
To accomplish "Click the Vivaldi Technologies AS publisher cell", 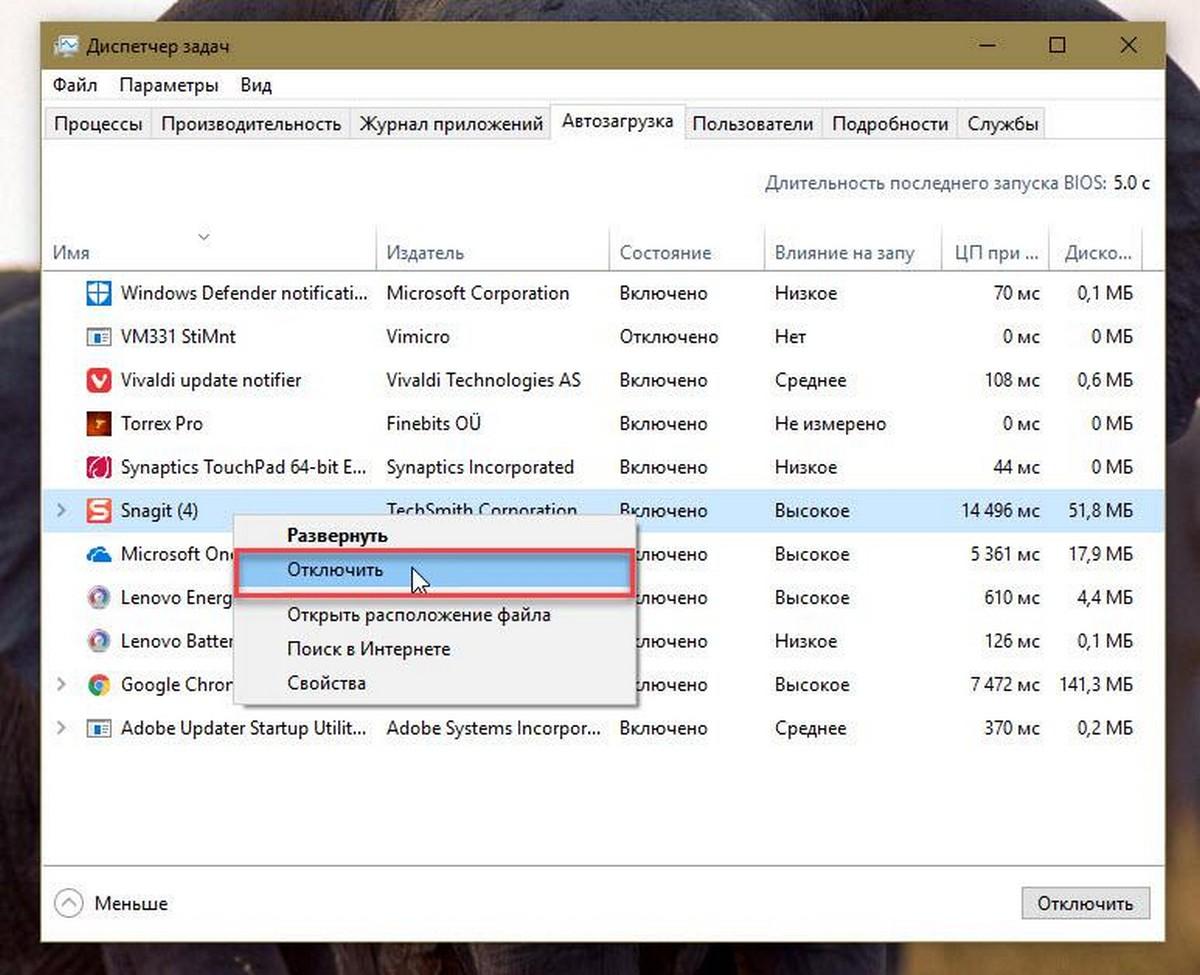I will pos(483,380).
